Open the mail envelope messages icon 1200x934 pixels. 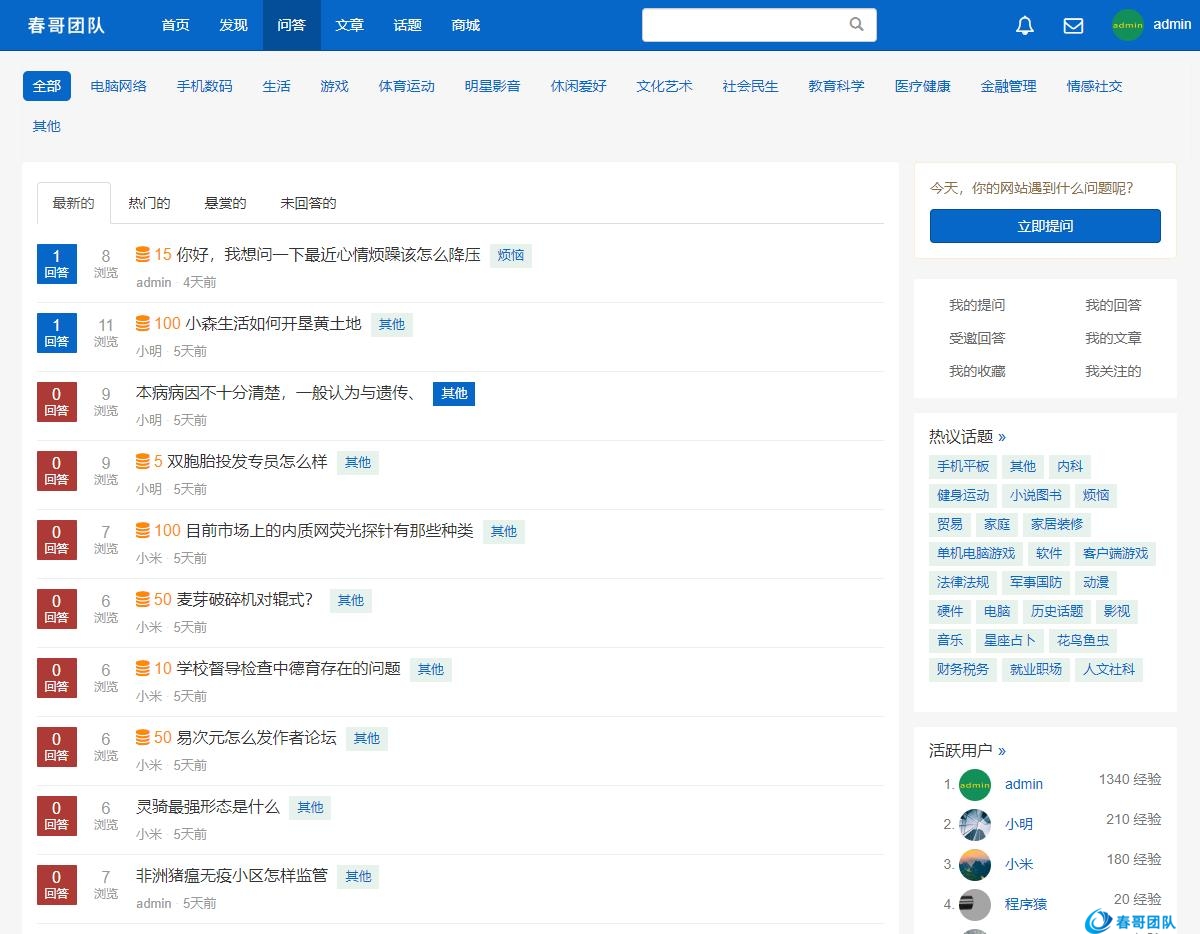(1073, 26)
